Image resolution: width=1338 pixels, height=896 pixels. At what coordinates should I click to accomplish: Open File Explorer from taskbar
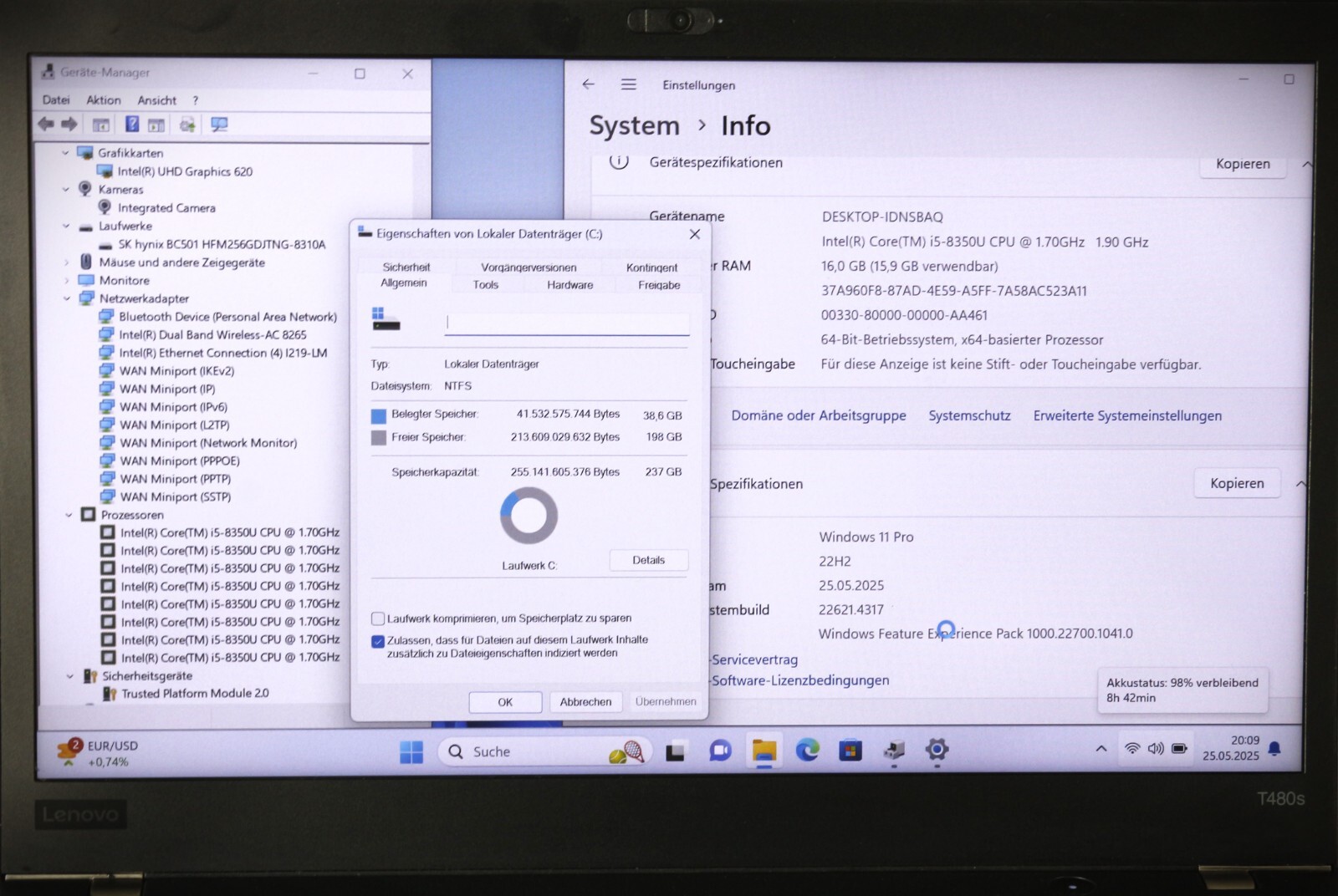763,751
